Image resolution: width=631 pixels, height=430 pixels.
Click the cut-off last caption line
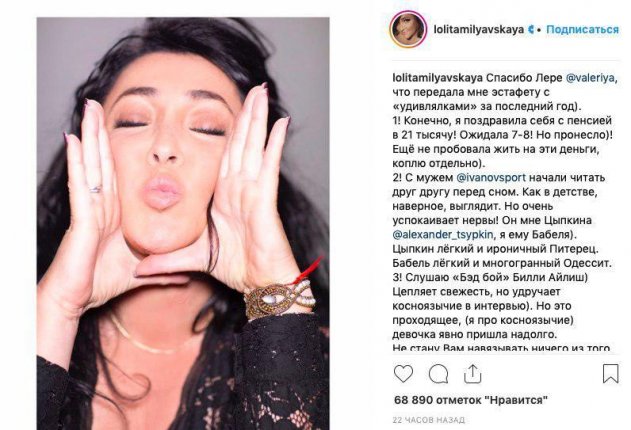(x=501, y=348)
